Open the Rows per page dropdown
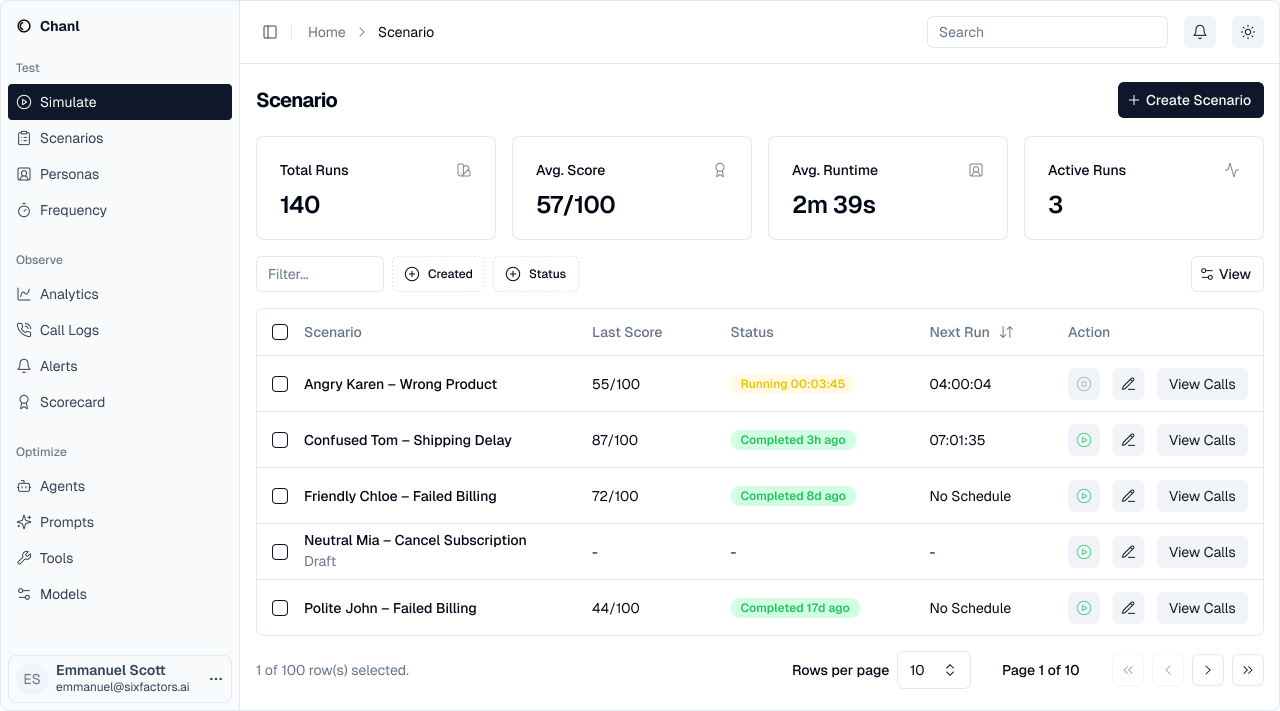 933,670
